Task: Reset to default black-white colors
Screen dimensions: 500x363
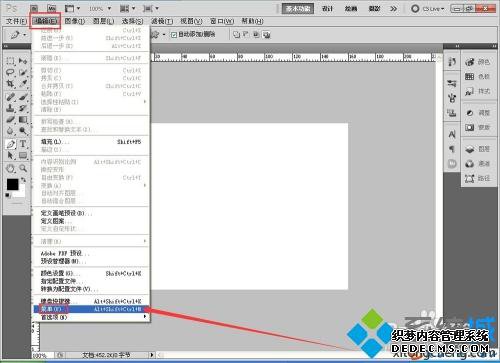Action: (7, 195)
